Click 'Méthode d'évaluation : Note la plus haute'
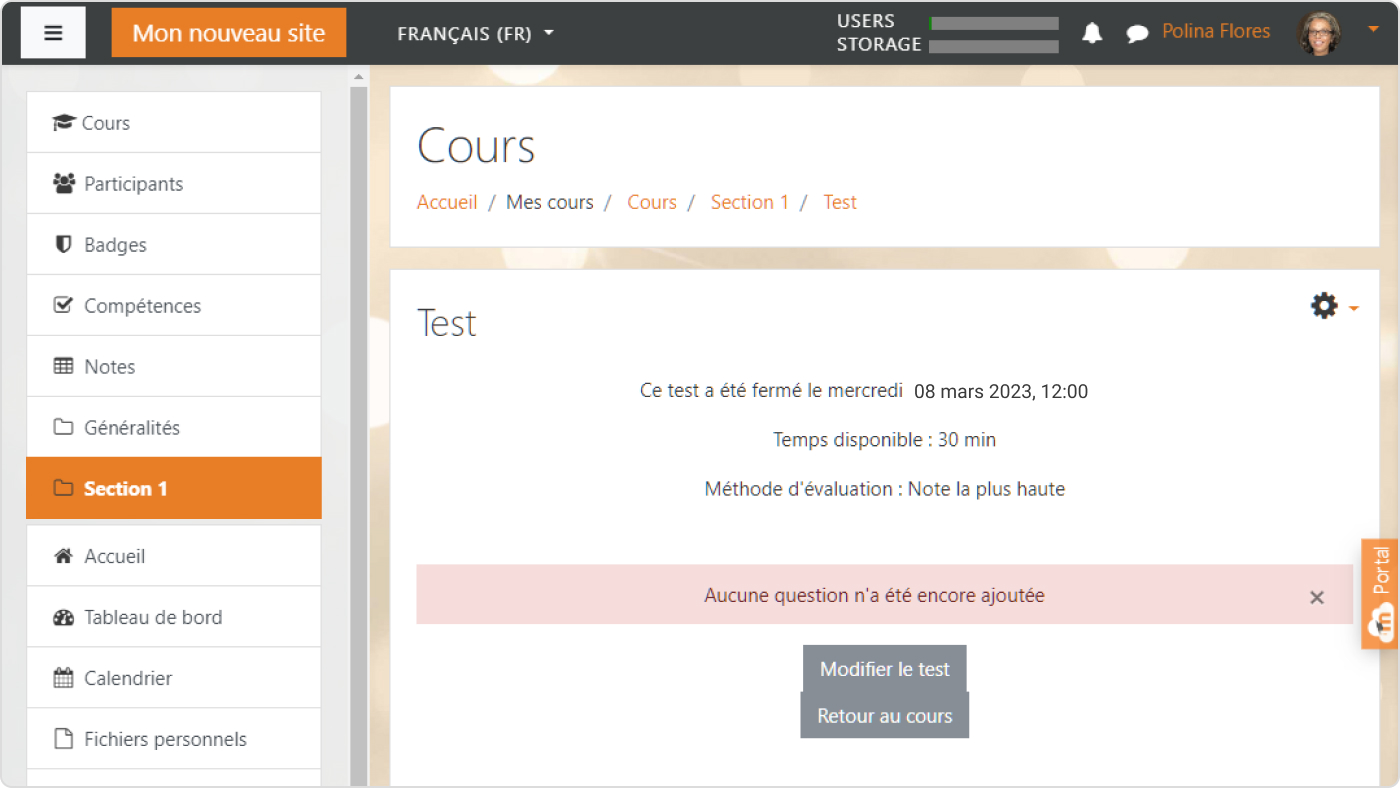The image size is (1400, 788). click(885, 490)
